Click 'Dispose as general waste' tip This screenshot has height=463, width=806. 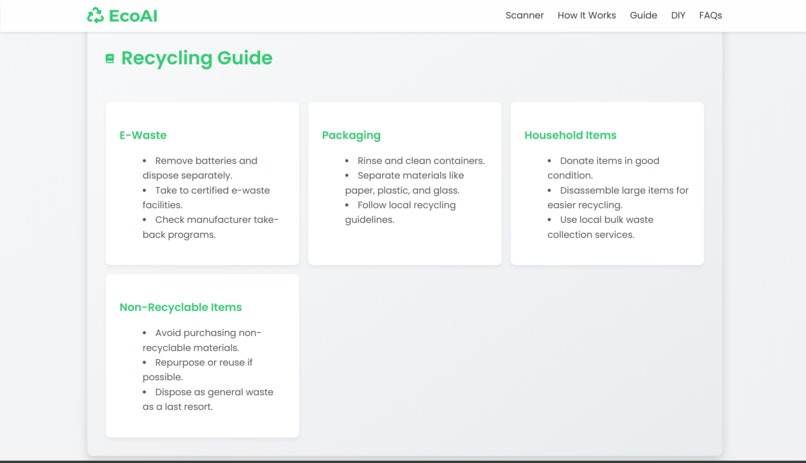[208, 399]
